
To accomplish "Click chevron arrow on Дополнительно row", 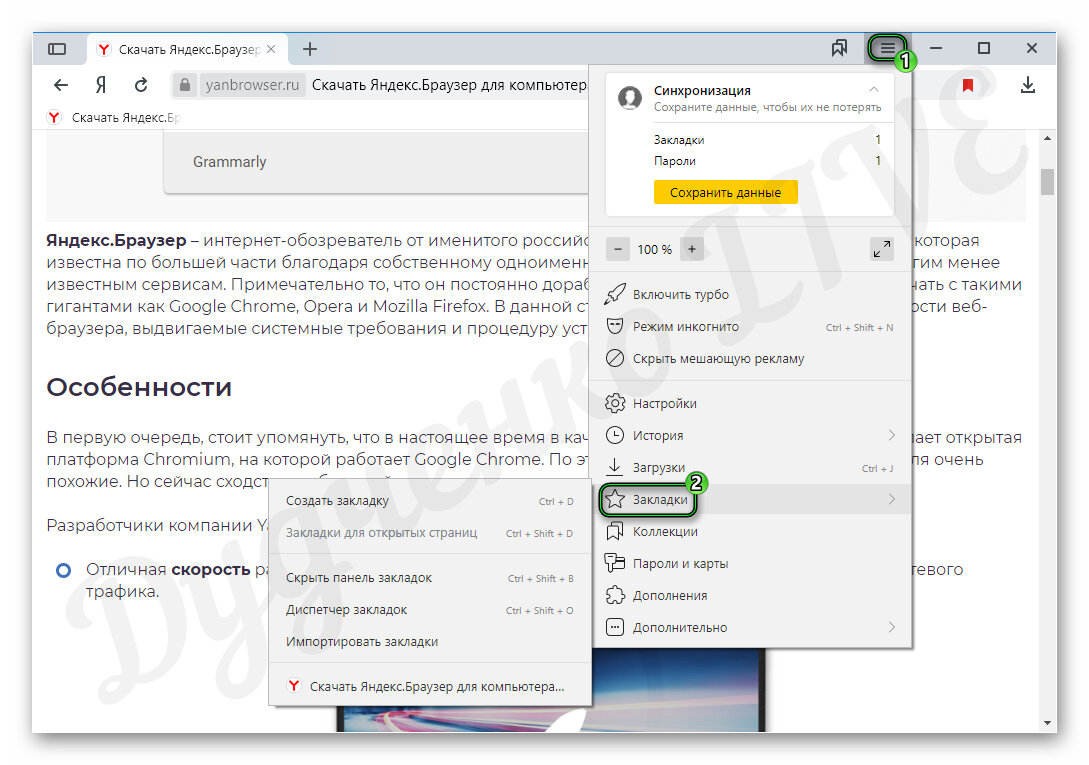I will [x=892, y=627].
